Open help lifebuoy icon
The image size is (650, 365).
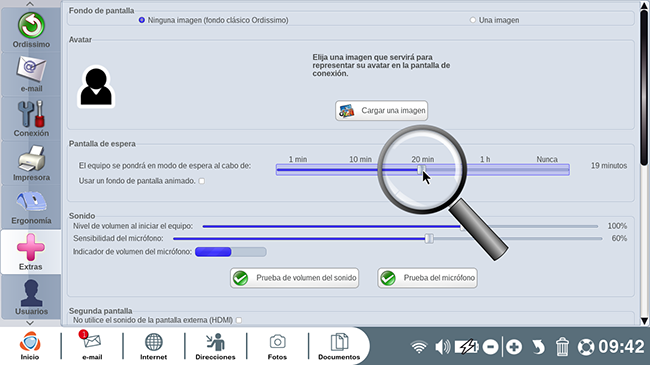(x=586, y=347)
